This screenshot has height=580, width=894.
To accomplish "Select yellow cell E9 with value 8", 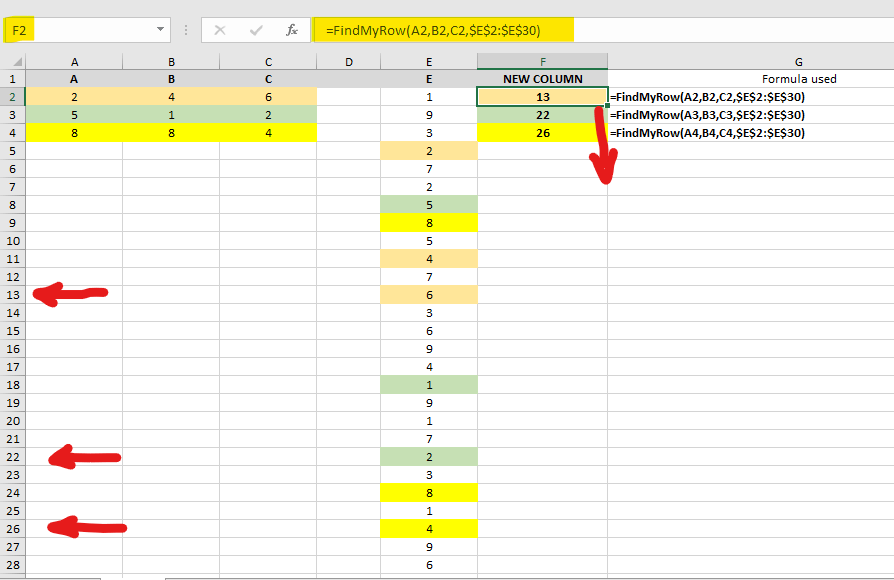I will click(x=429, y=223).
